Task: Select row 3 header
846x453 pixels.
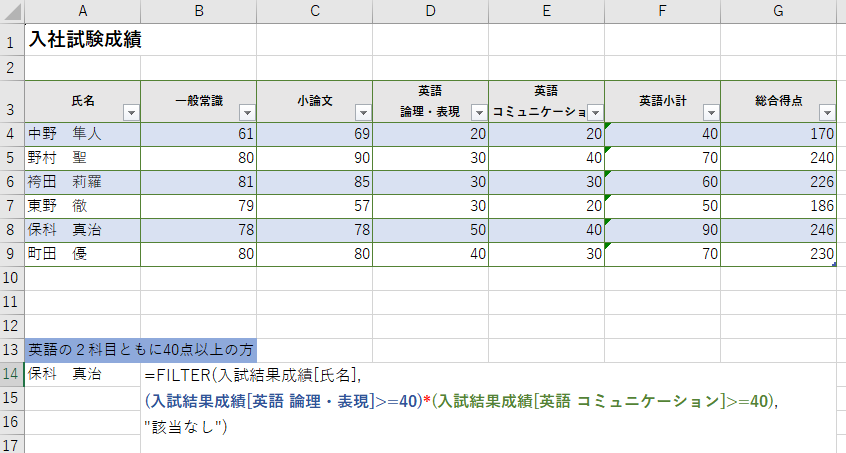Action: (12, 101)
